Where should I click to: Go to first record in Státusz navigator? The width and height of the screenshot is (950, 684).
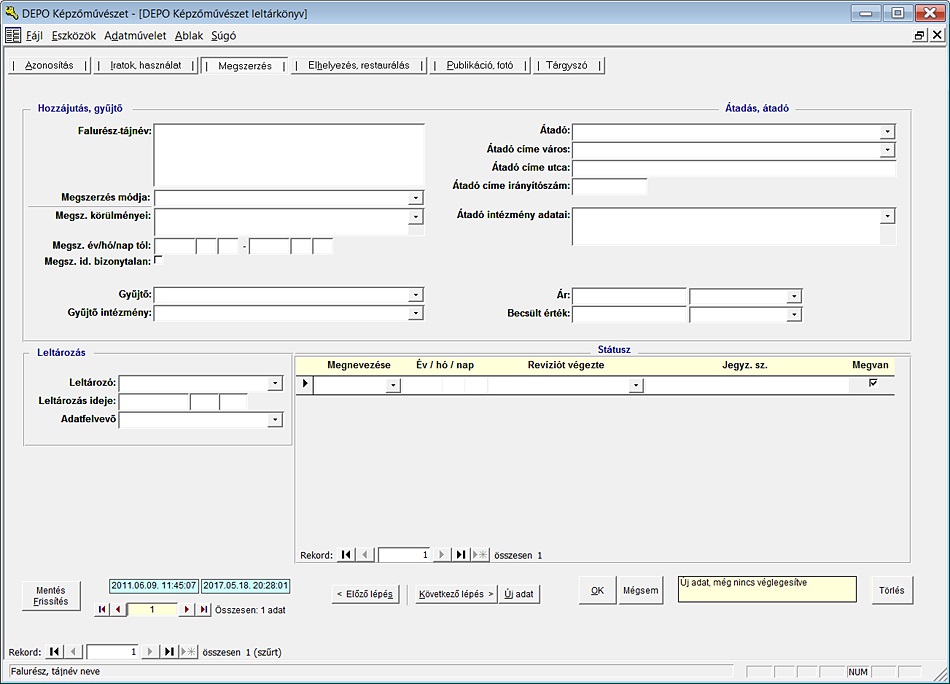click(x=346, y=554)
